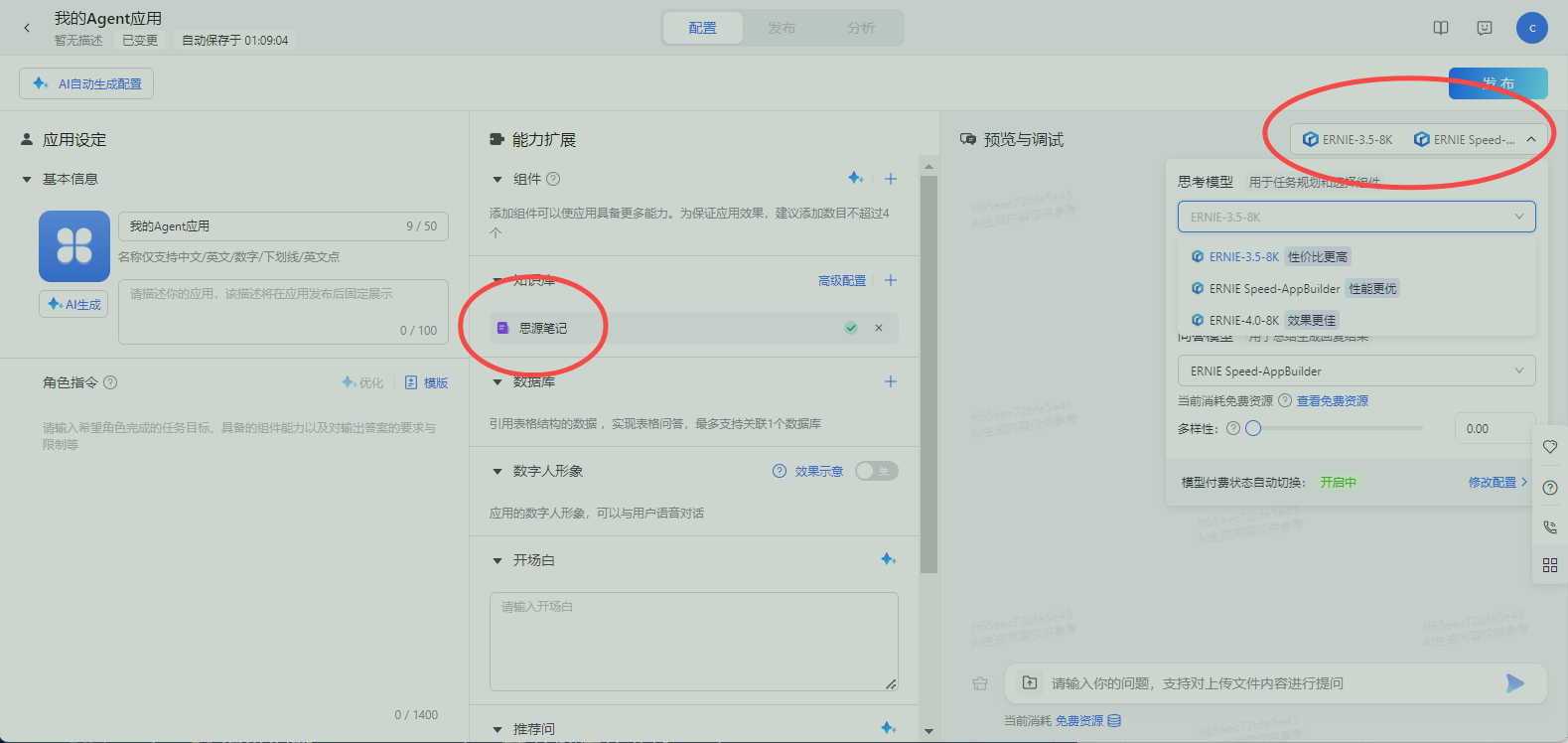Click the middle panel scroll-down arrow

[x=928, y=731]
